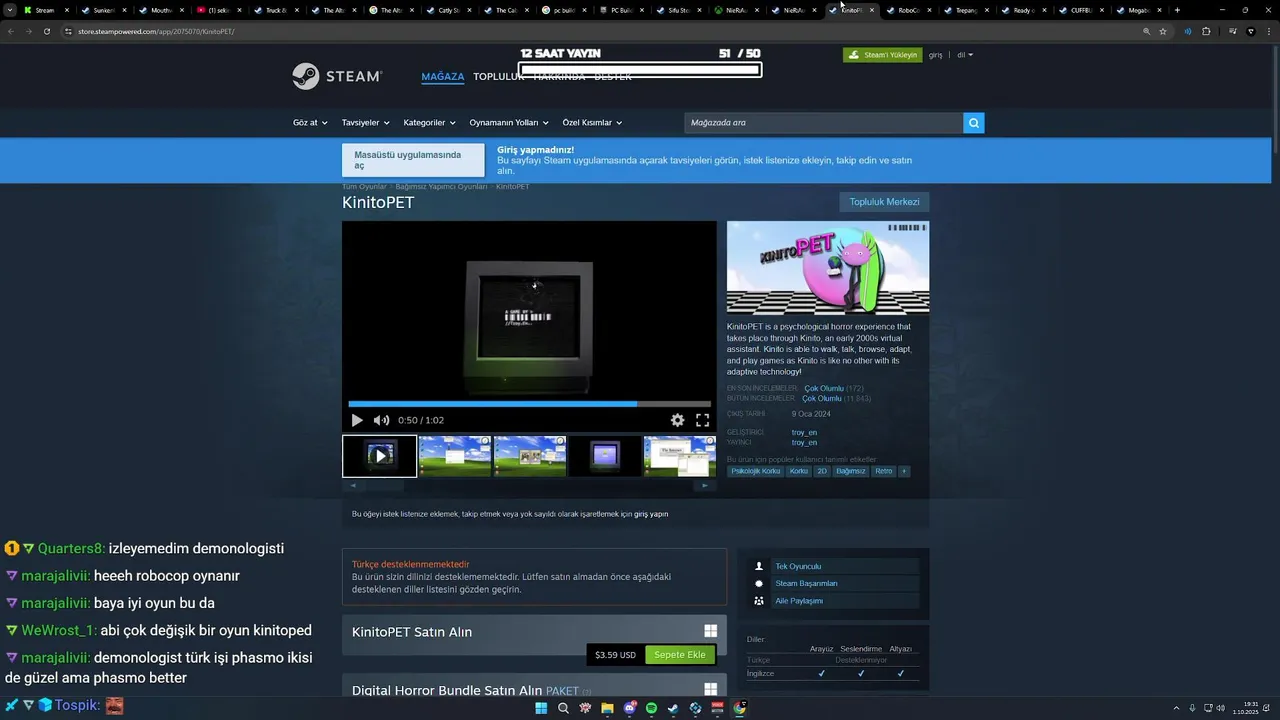Open the TOPLULUK menu item
The image size is (1280, 720).
pos(499,76)
